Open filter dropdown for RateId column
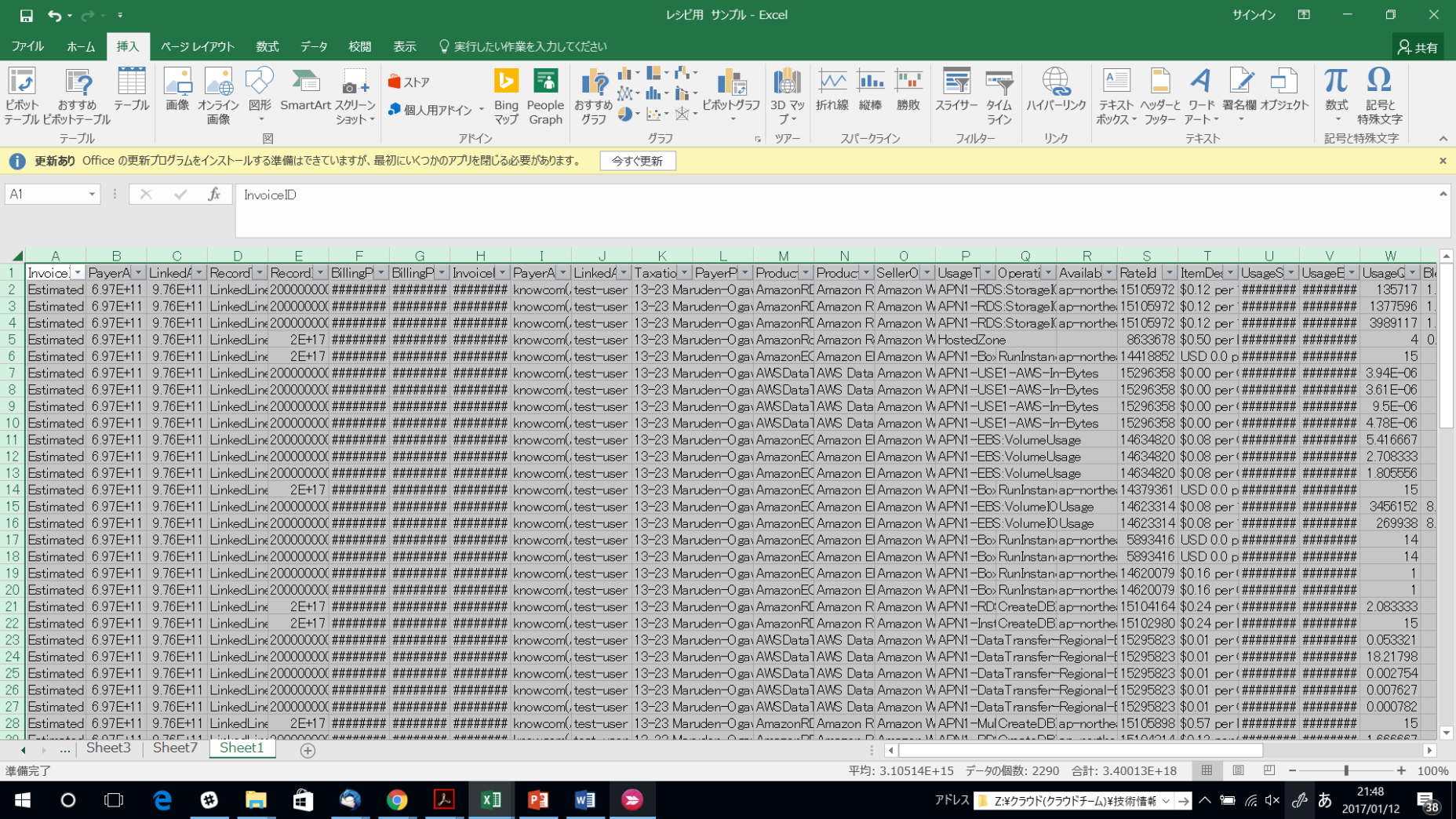1456x819 pixels. tap(1169, 272)
